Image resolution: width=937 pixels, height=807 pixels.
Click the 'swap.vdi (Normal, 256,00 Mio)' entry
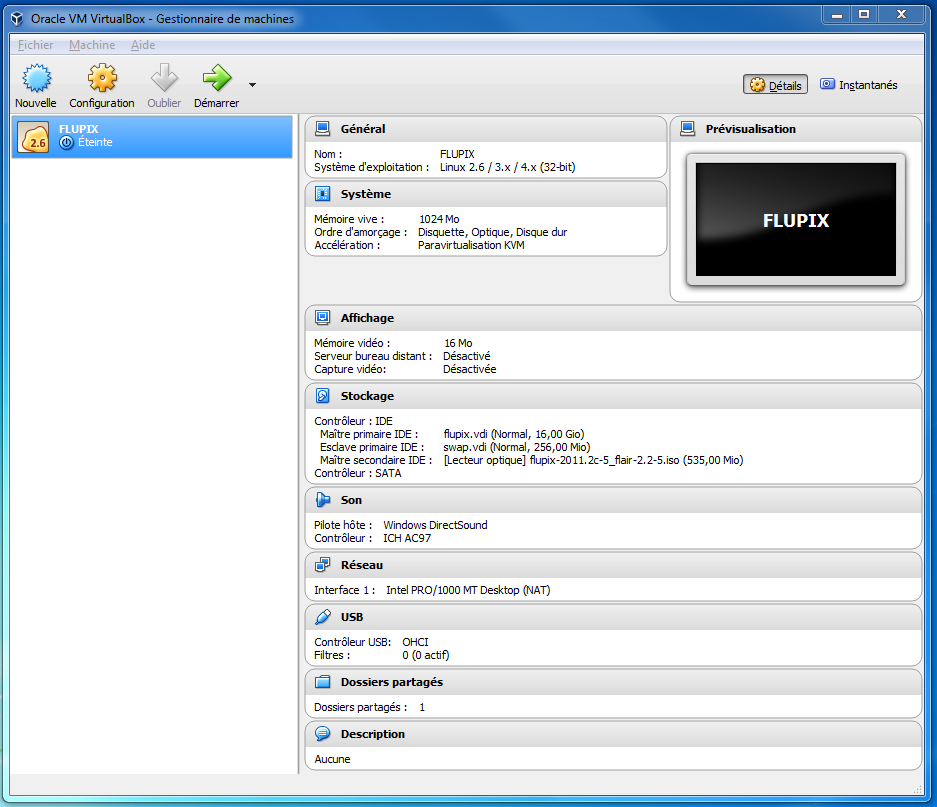(x=516, y=447)
